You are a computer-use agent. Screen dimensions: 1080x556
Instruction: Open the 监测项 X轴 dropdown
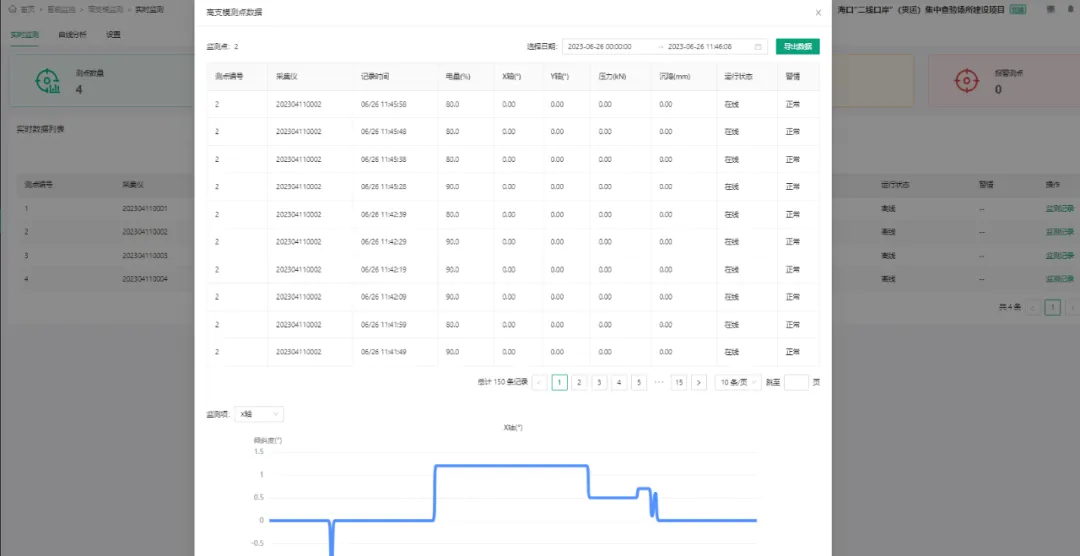[x=259, y=414]
